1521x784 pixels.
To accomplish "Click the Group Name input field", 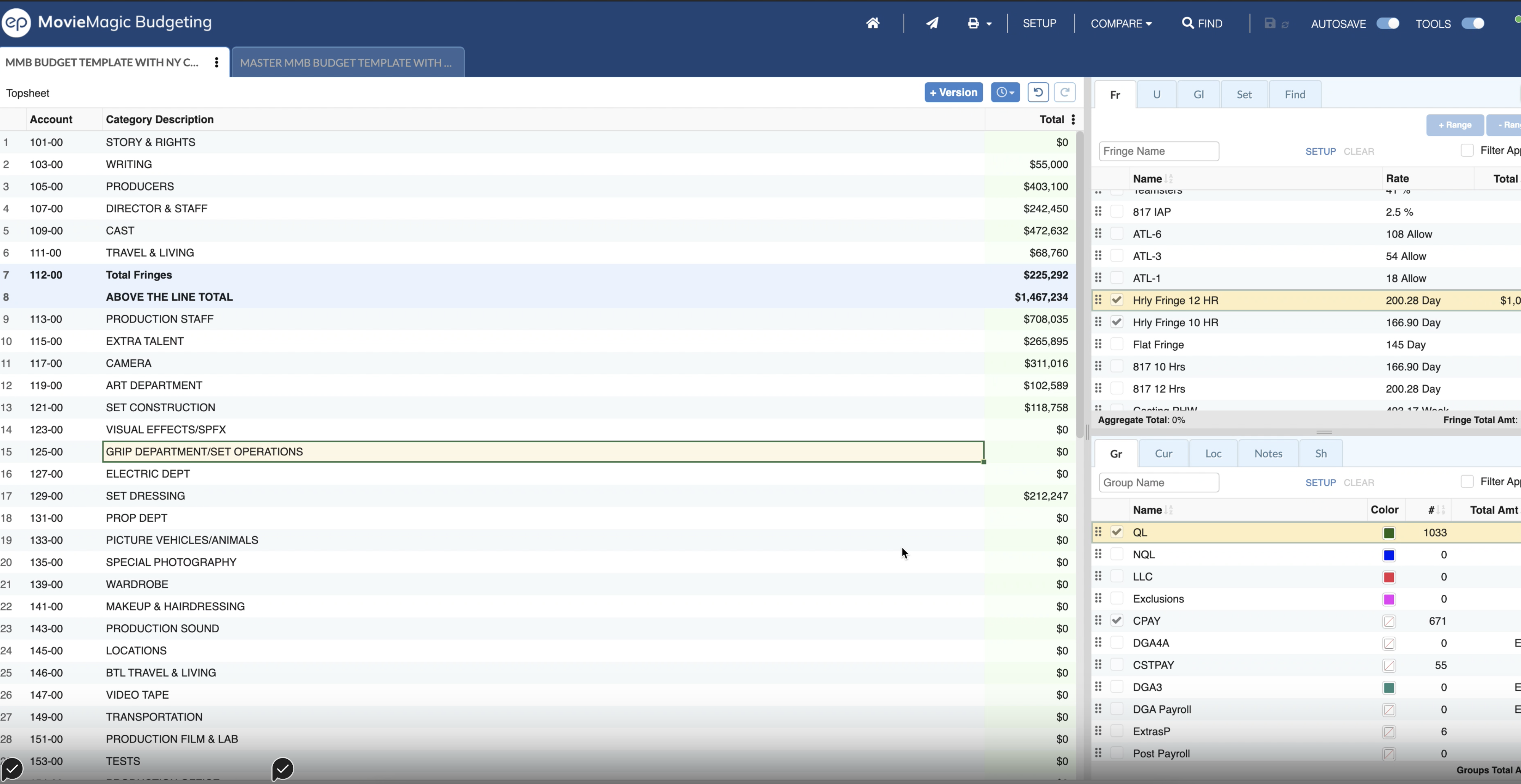I will [1158, 482].
